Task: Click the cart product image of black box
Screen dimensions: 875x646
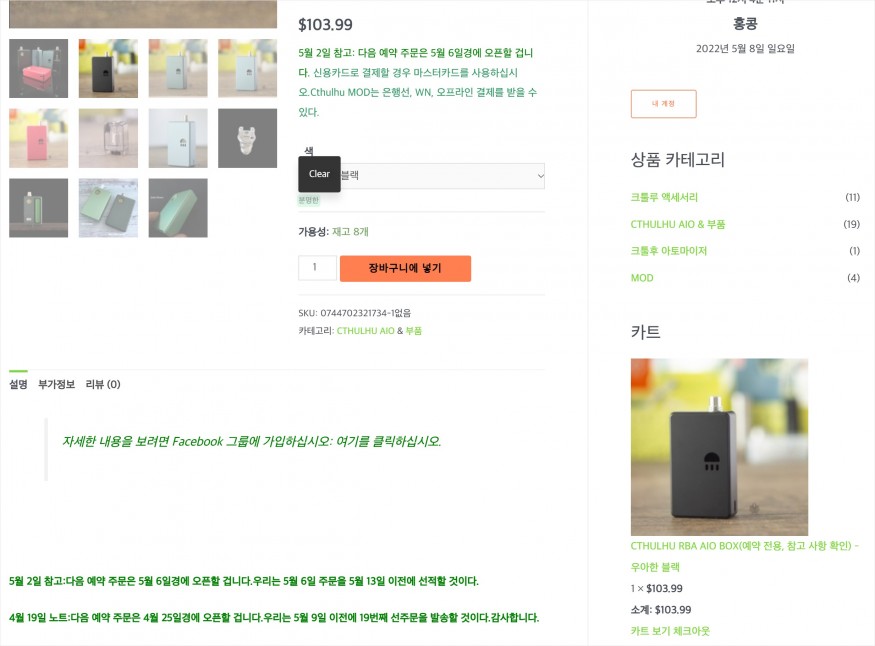Action: [719, 447]
